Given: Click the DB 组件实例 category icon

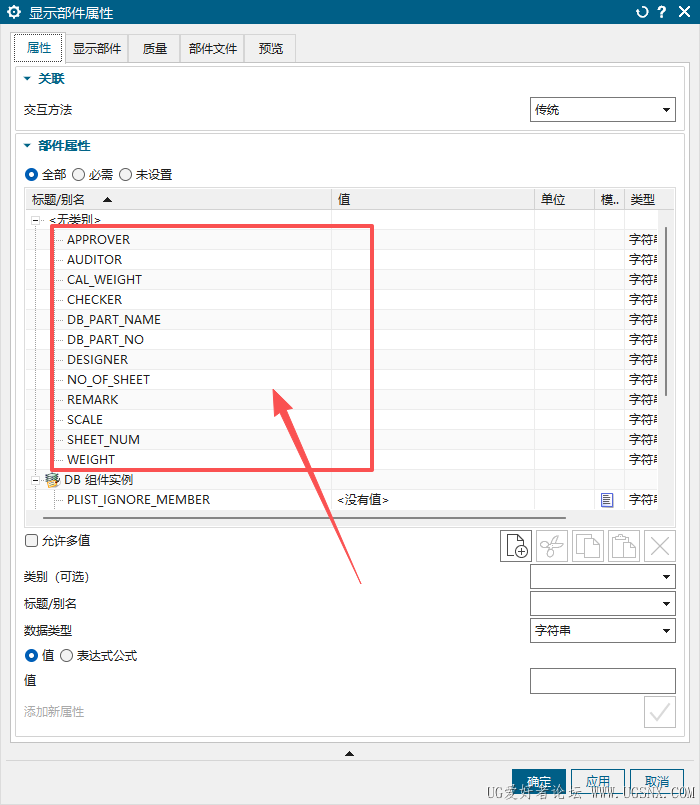Looking at the screenshot, I should coord(52,480).
